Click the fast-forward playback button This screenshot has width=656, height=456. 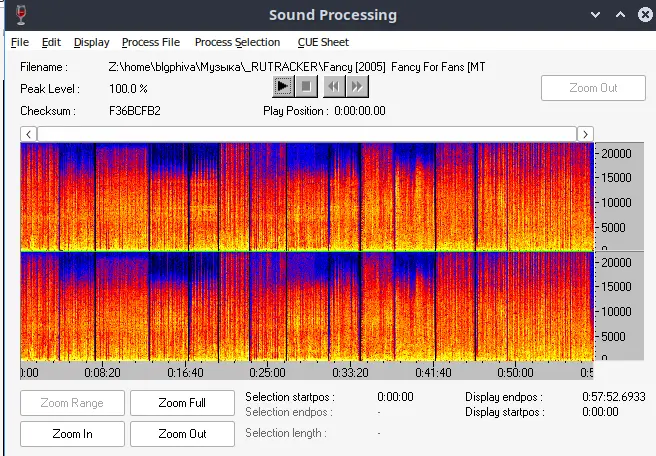point(357,87)
